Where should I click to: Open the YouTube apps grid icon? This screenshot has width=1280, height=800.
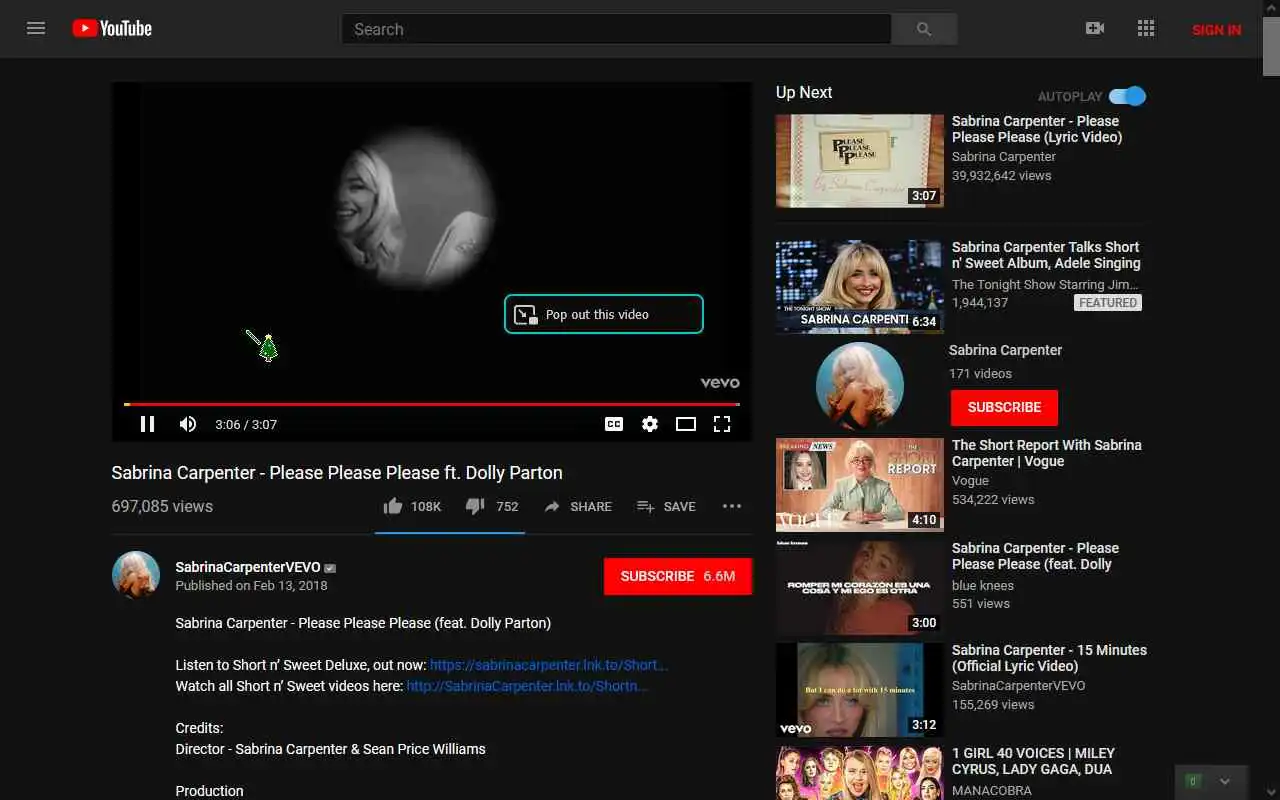tap(1146, 28)
